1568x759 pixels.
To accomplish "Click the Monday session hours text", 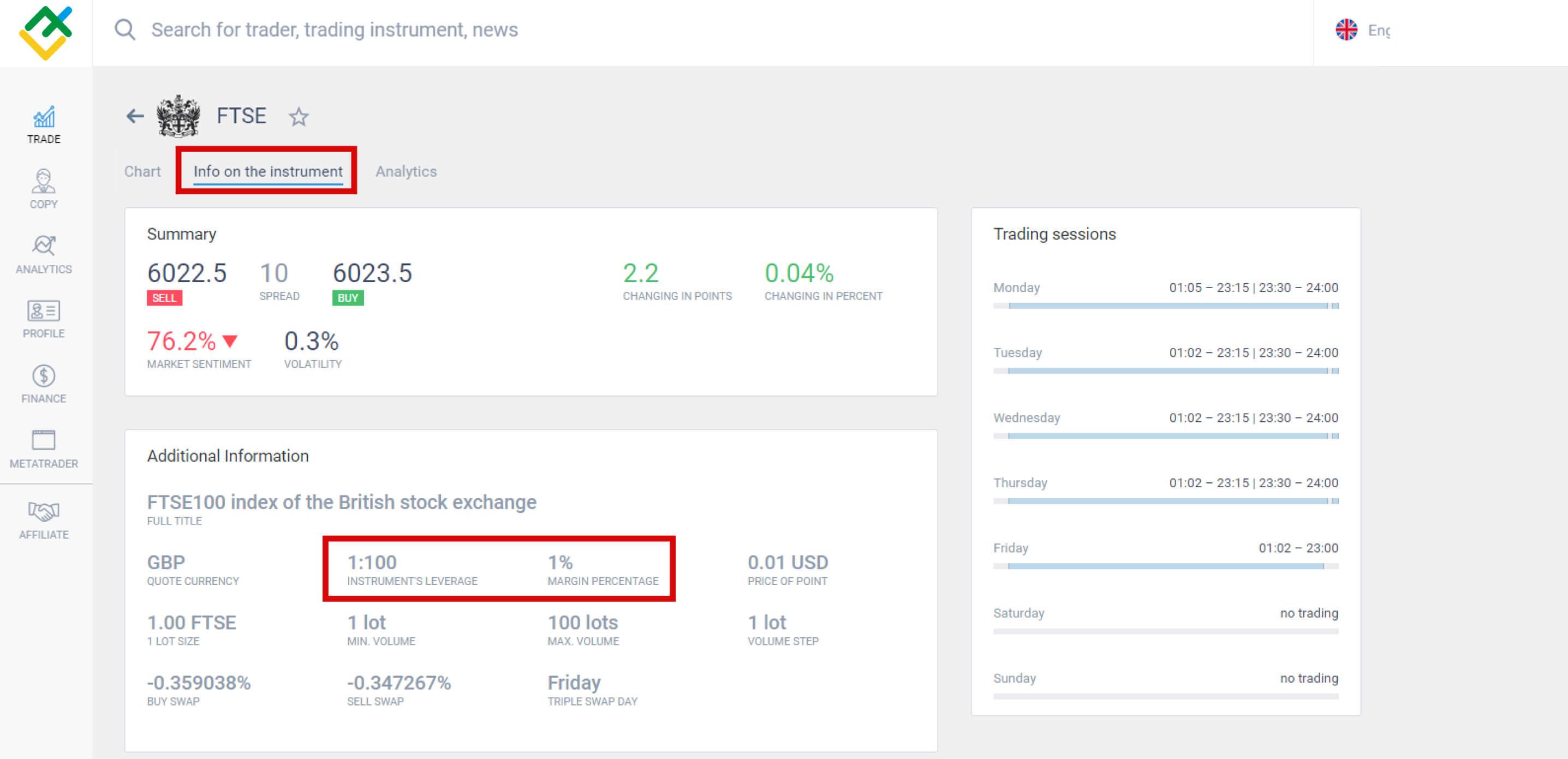I will [1253, 288].
